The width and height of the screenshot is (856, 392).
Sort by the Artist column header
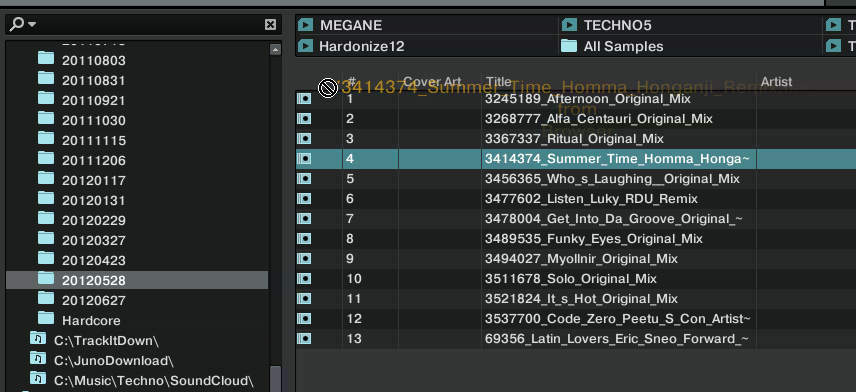pyautogui.click(x=776, y=82)
